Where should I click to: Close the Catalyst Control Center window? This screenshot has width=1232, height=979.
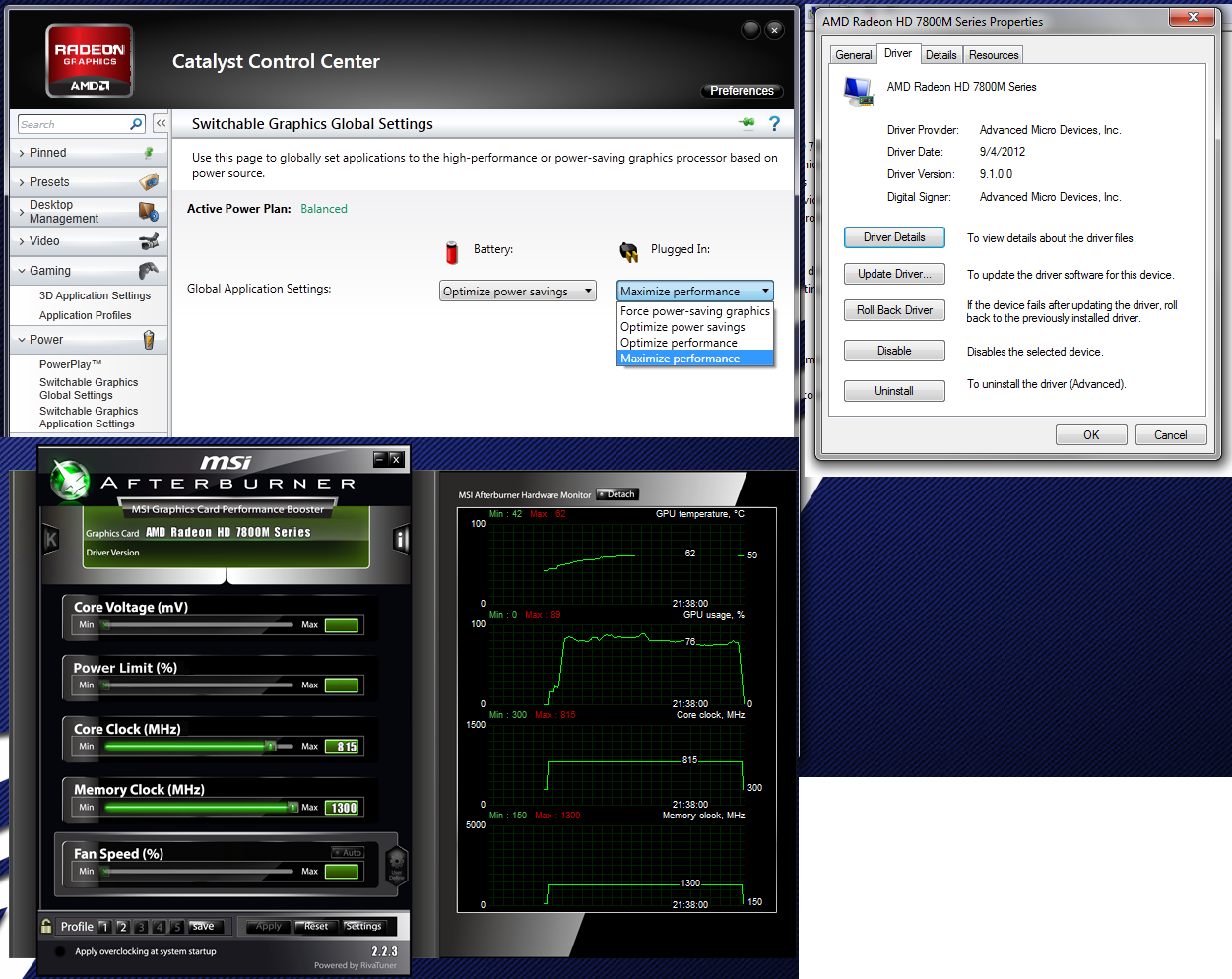[775, 31]
